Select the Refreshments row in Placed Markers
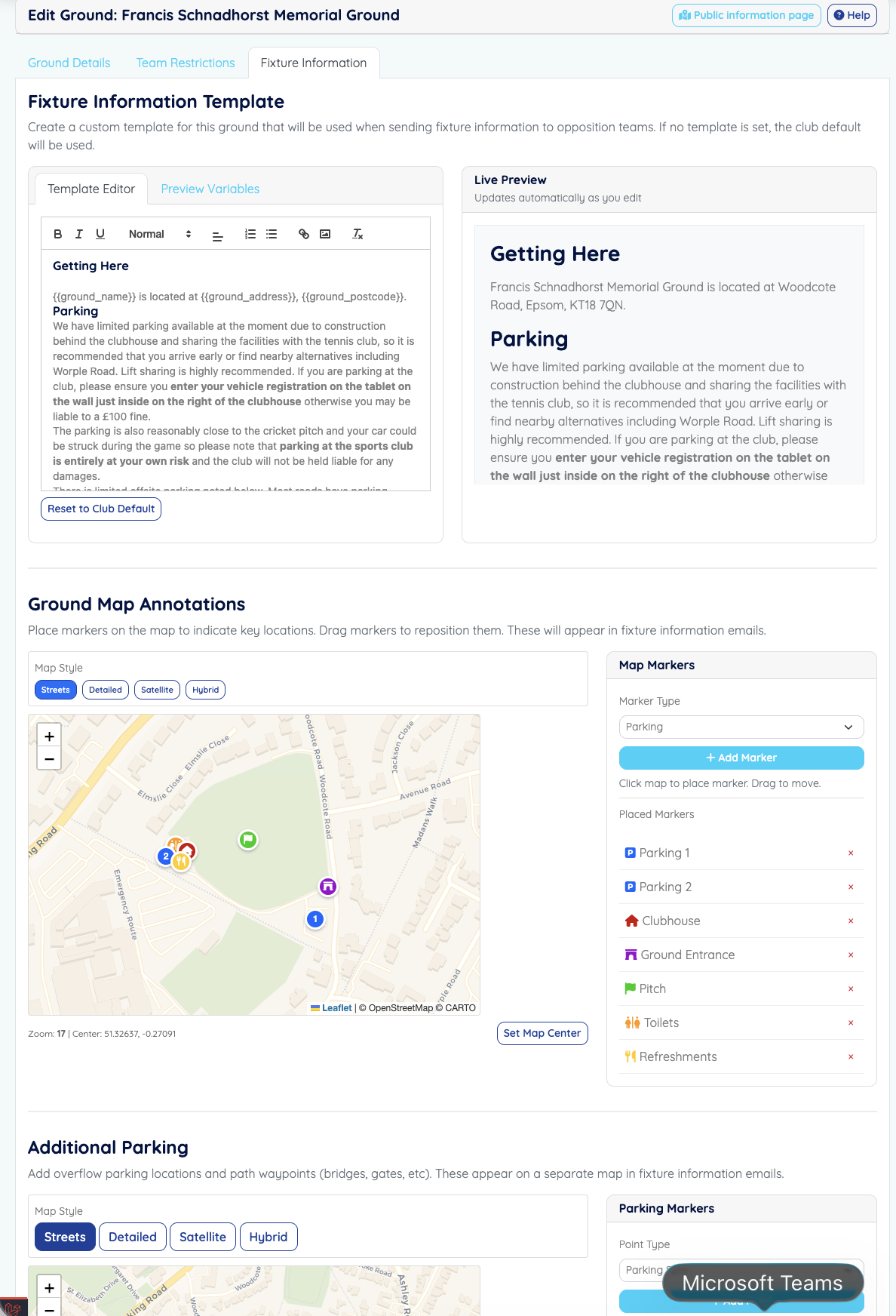 (741, 1056)
